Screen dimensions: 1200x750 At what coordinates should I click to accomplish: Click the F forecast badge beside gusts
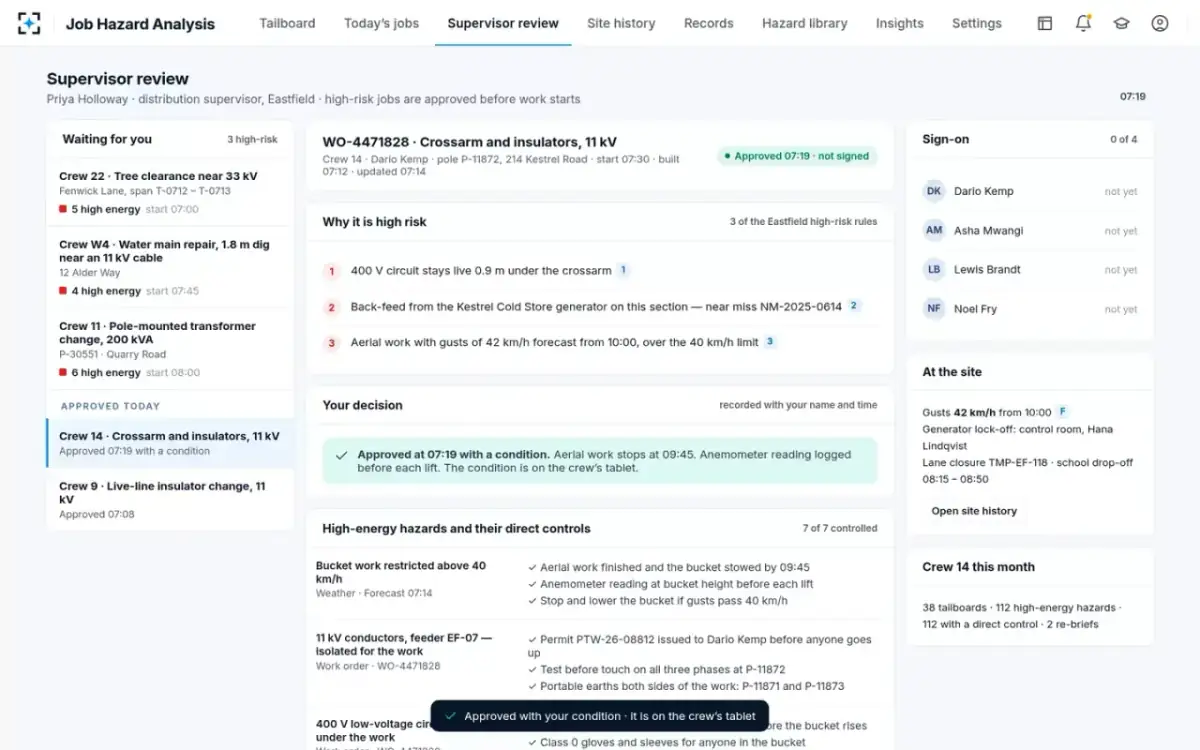[x=1062, y=411]
